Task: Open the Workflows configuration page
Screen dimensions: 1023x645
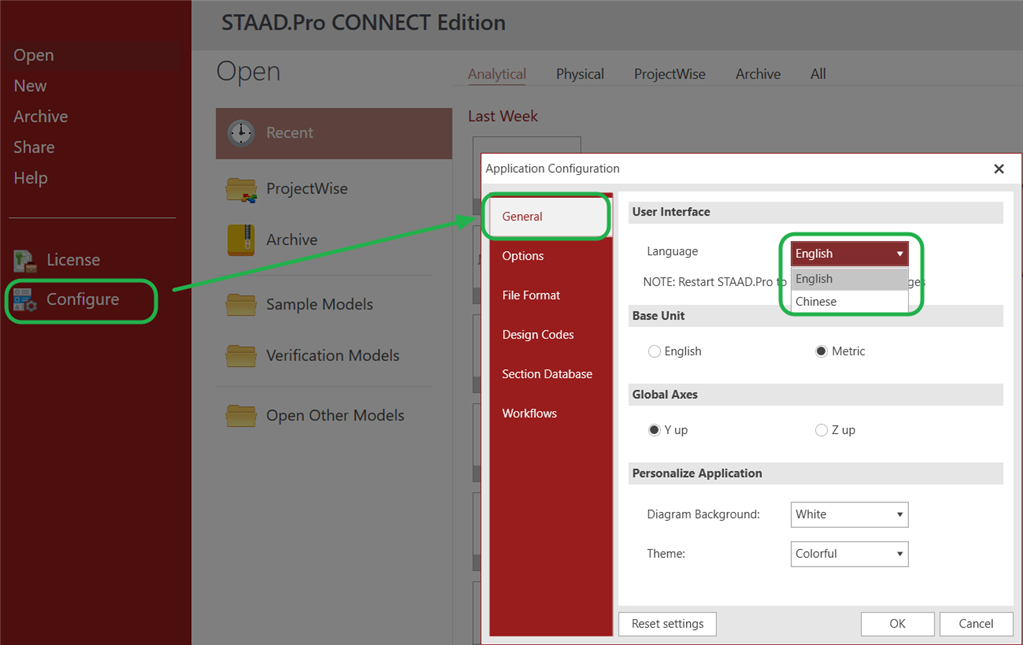Action: point(551,413)
